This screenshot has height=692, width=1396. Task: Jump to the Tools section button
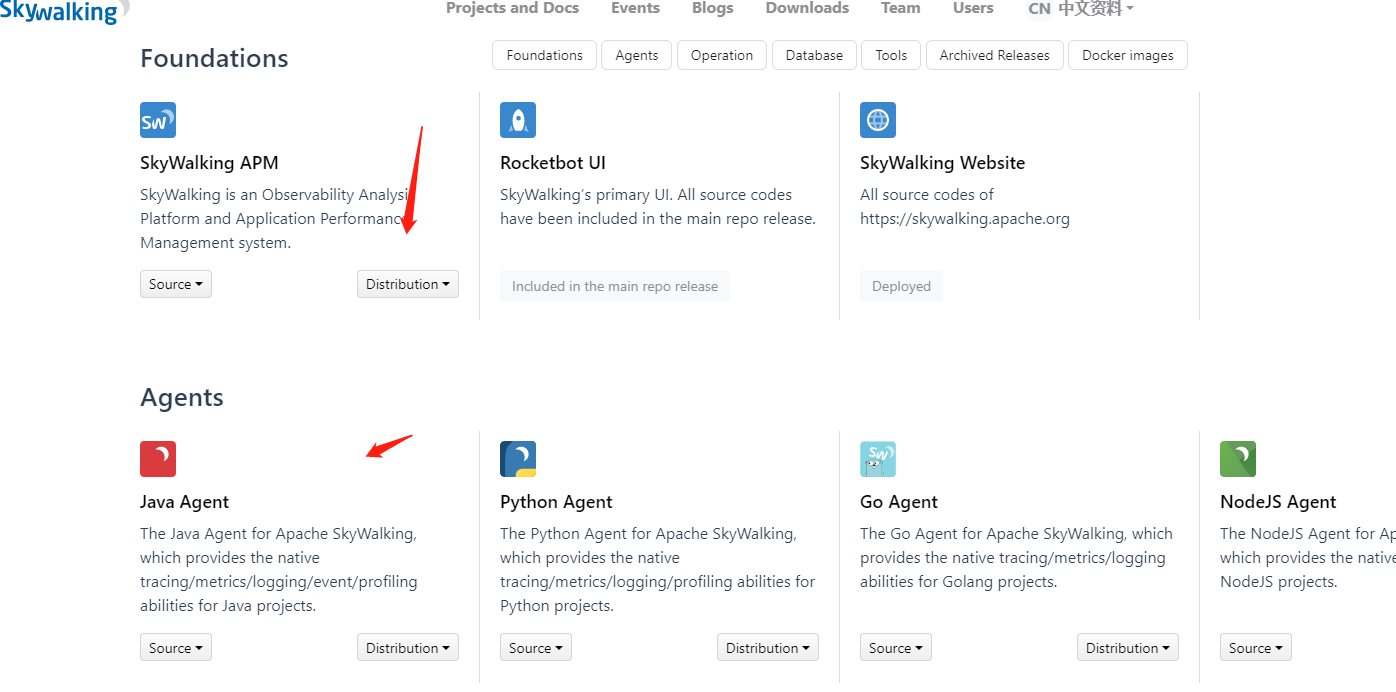point(891,55)
